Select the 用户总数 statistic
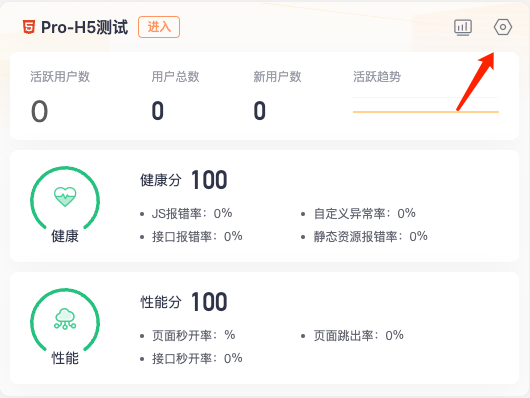 175,96
